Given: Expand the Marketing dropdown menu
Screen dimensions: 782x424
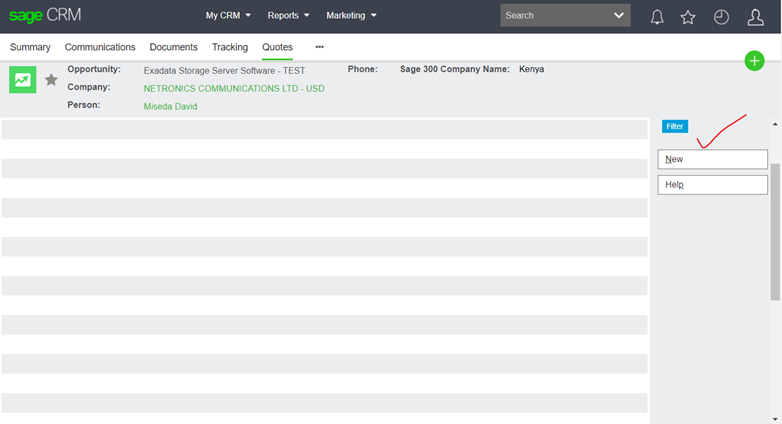Looking at the screenshot, I should (351, 16).
